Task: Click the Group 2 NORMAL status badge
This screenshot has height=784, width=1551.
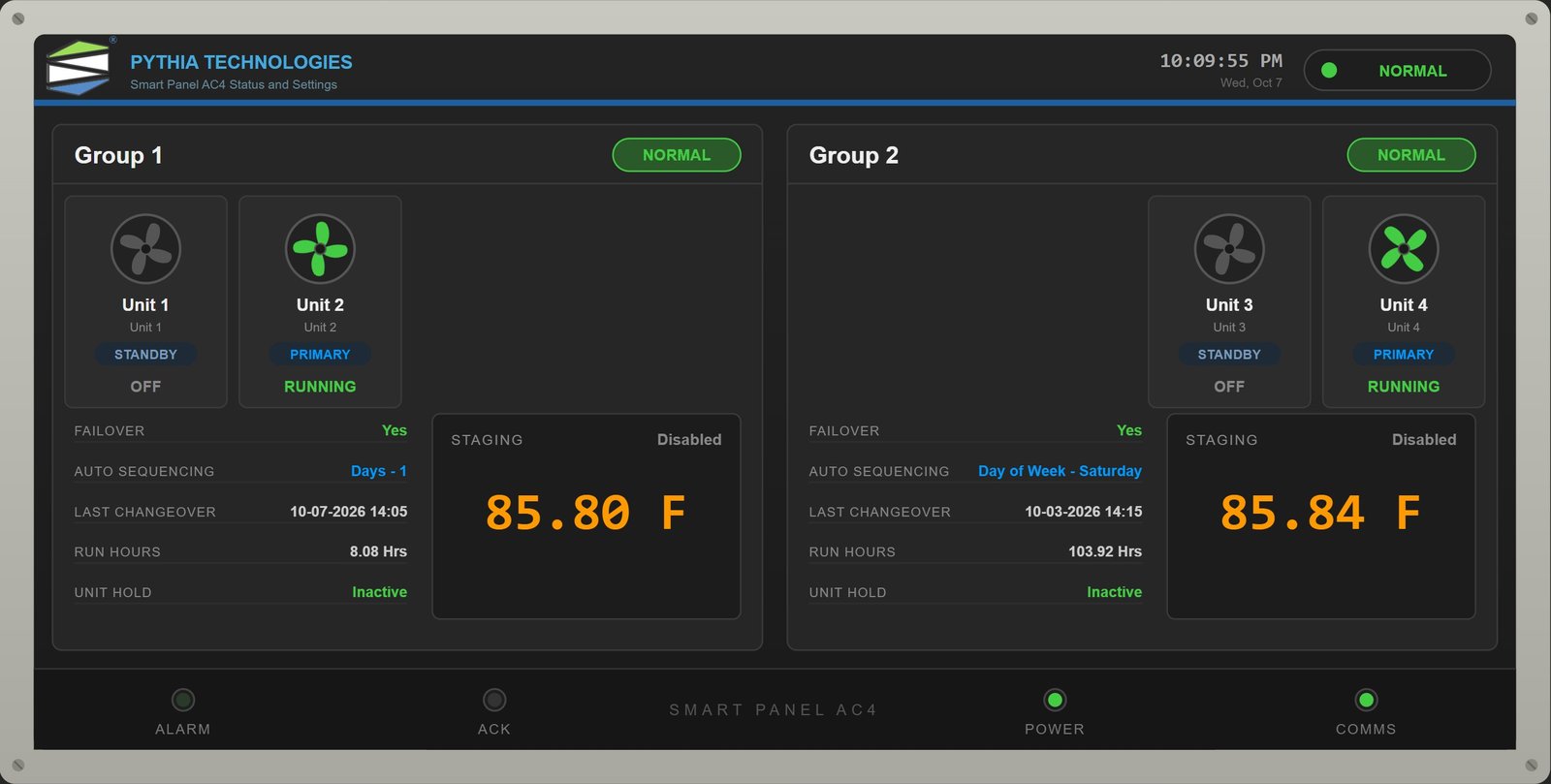Action: [1411, 155]
